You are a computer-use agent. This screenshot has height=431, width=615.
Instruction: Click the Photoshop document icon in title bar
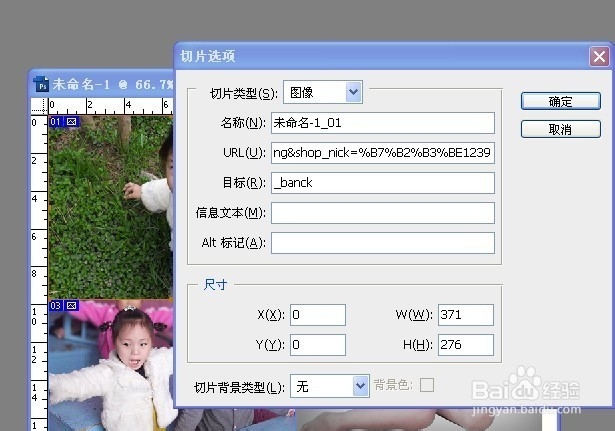(41, 84)
